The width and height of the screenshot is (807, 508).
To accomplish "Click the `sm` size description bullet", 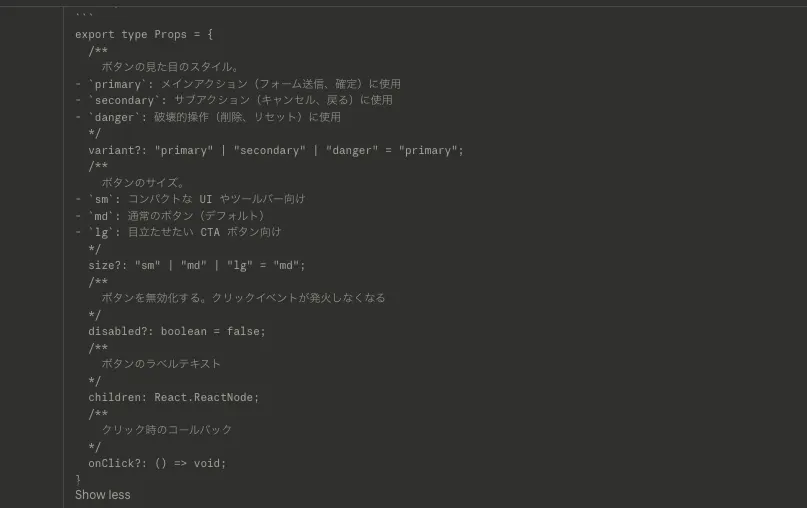I will coord(190,199).
